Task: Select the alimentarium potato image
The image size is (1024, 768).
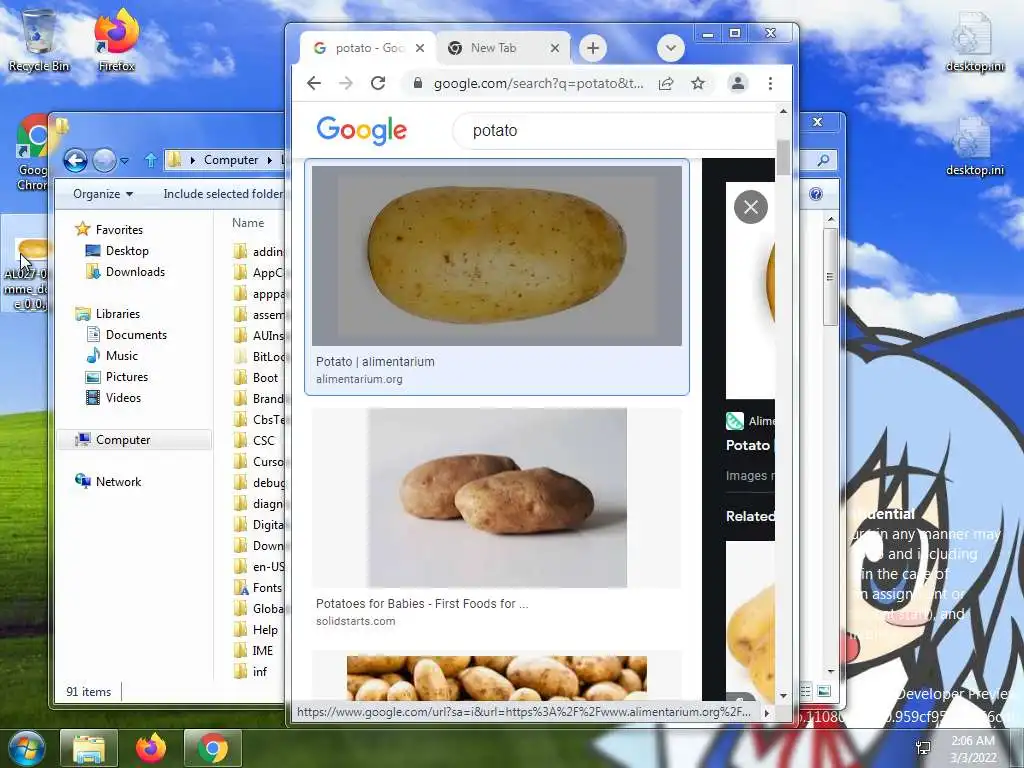Action: (497, 255)
